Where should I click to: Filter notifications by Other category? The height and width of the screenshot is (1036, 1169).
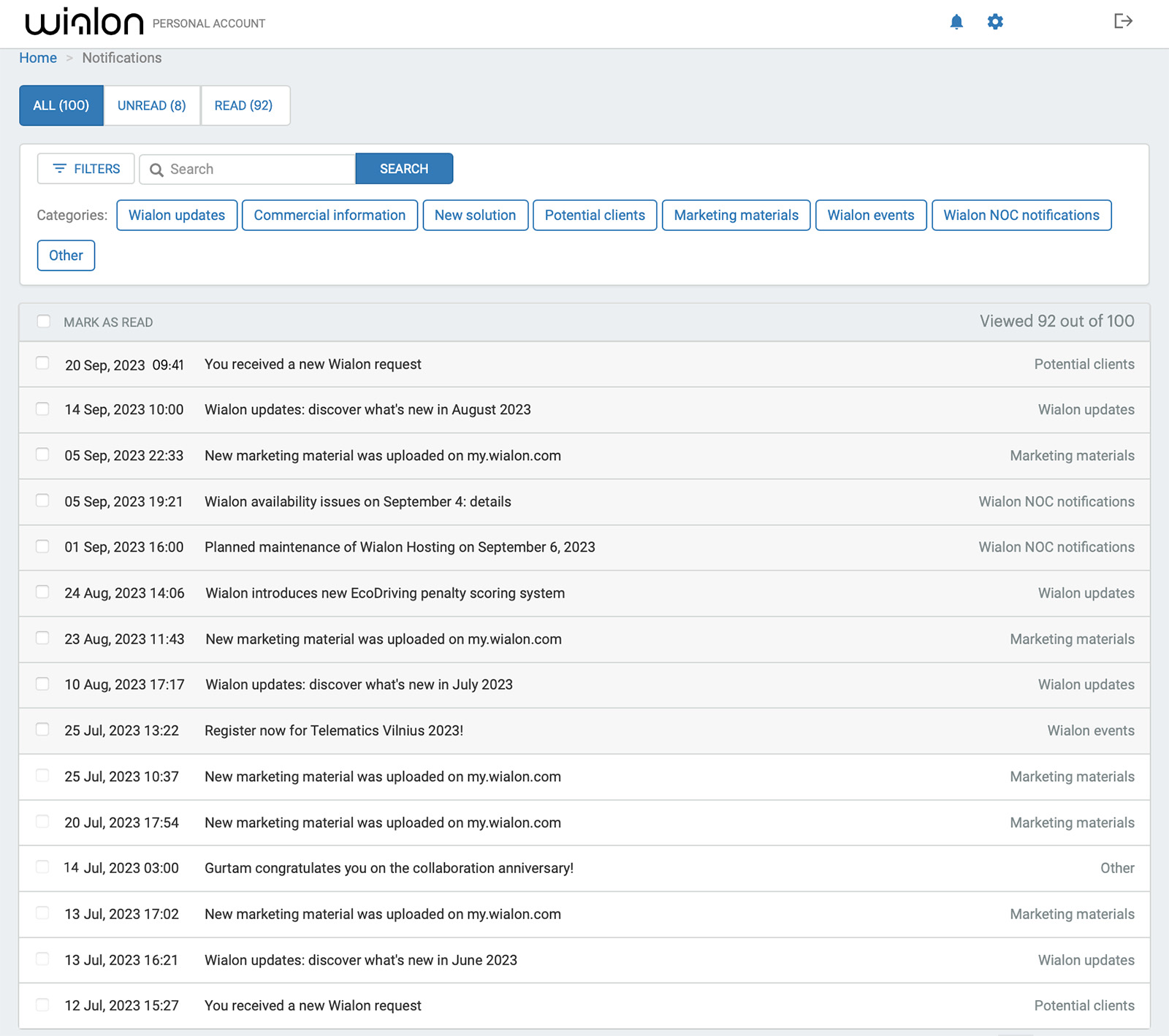[x=66, y=255]
